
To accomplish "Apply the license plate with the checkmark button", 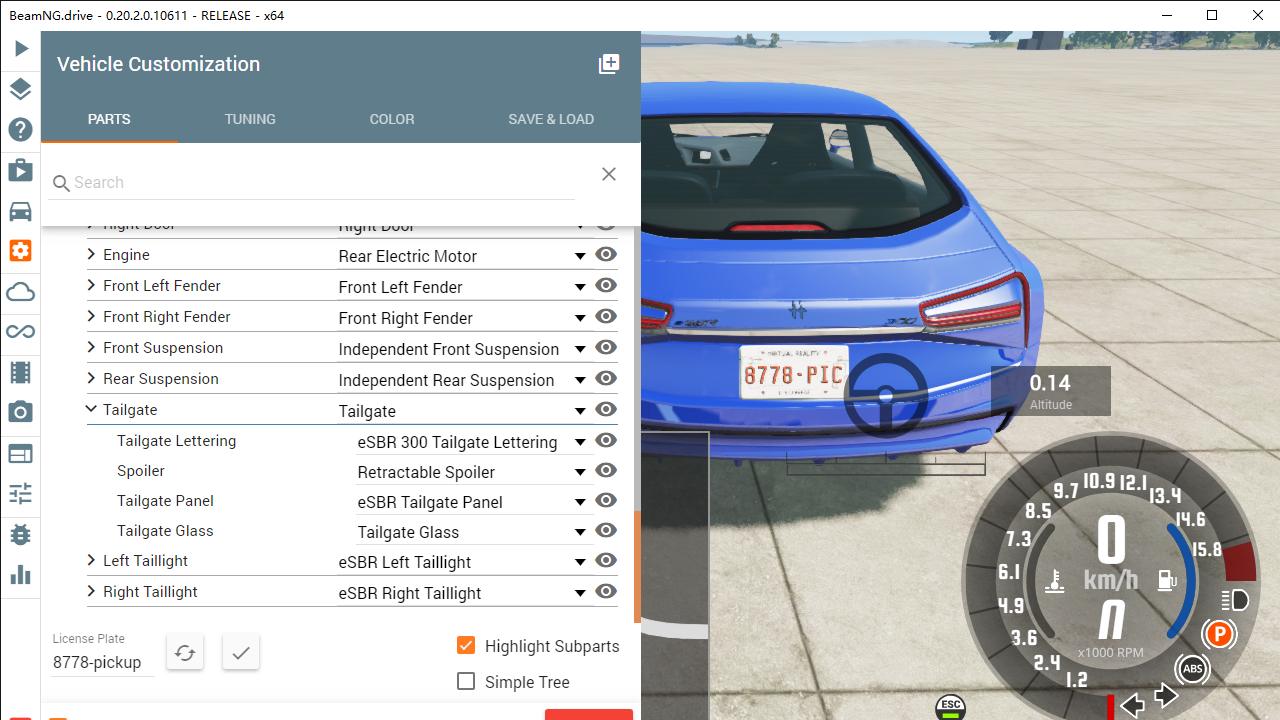I will coord(241,653).
